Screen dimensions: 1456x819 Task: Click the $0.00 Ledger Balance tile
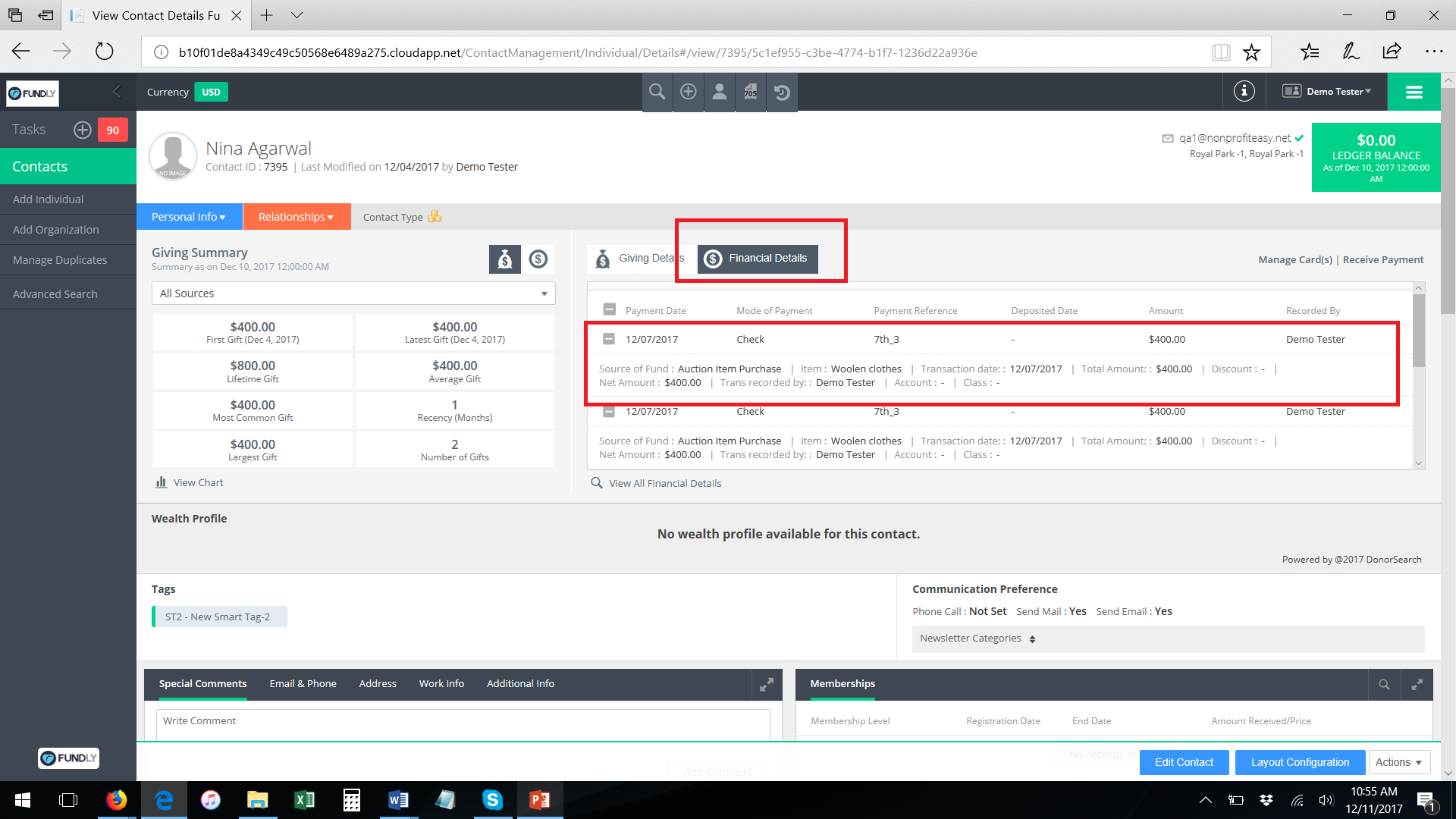[x=1376, y=157]
